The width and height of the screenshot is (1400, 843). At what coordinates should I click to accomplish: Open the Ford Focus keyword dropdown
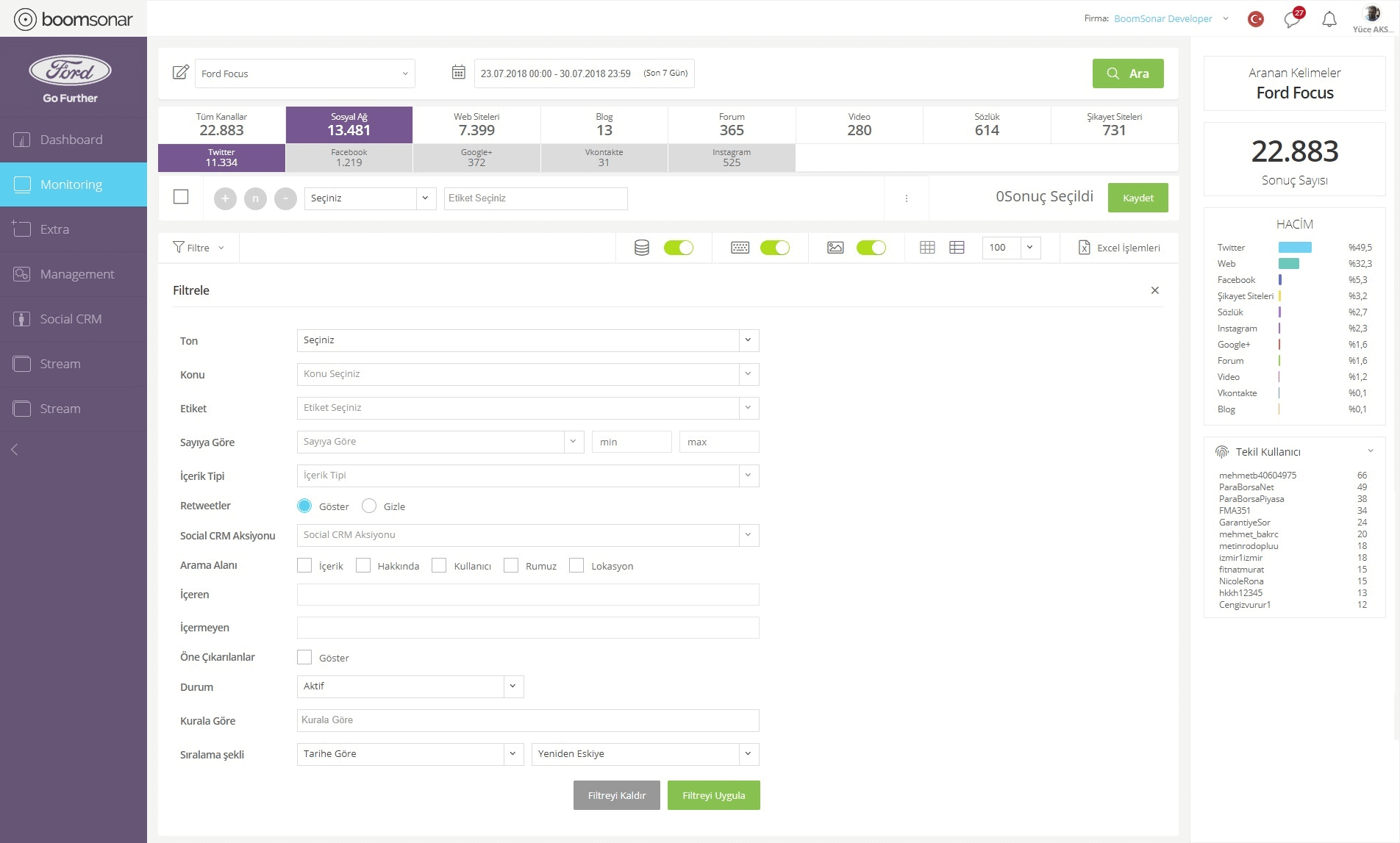tap(305, 73)
